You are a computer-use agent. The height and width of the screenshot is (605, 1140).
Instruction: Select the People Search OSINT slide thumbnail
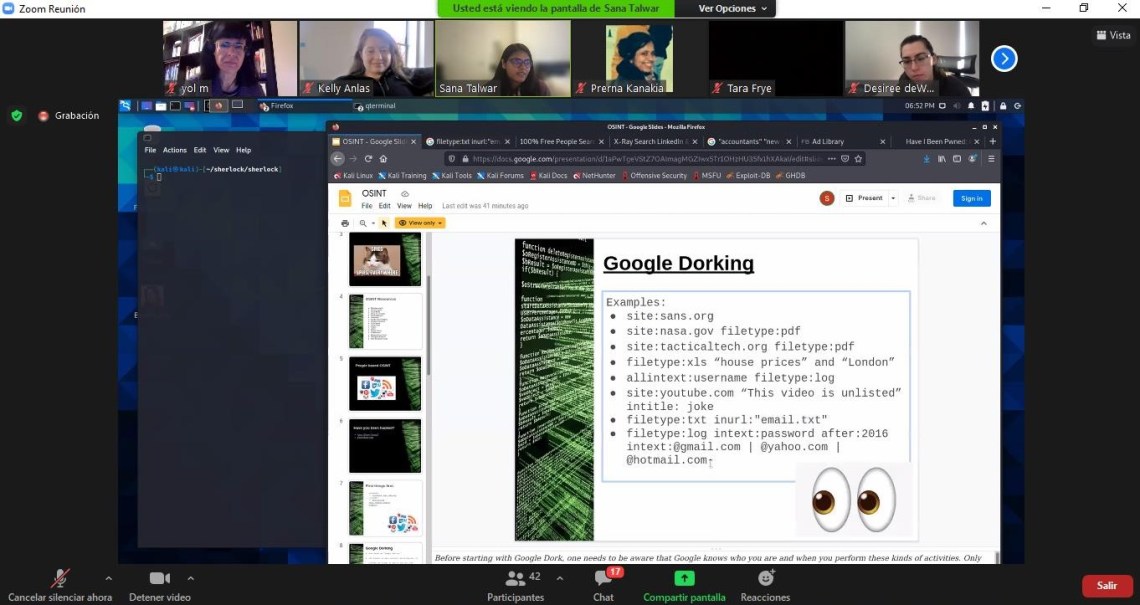(x=384, y=383)
